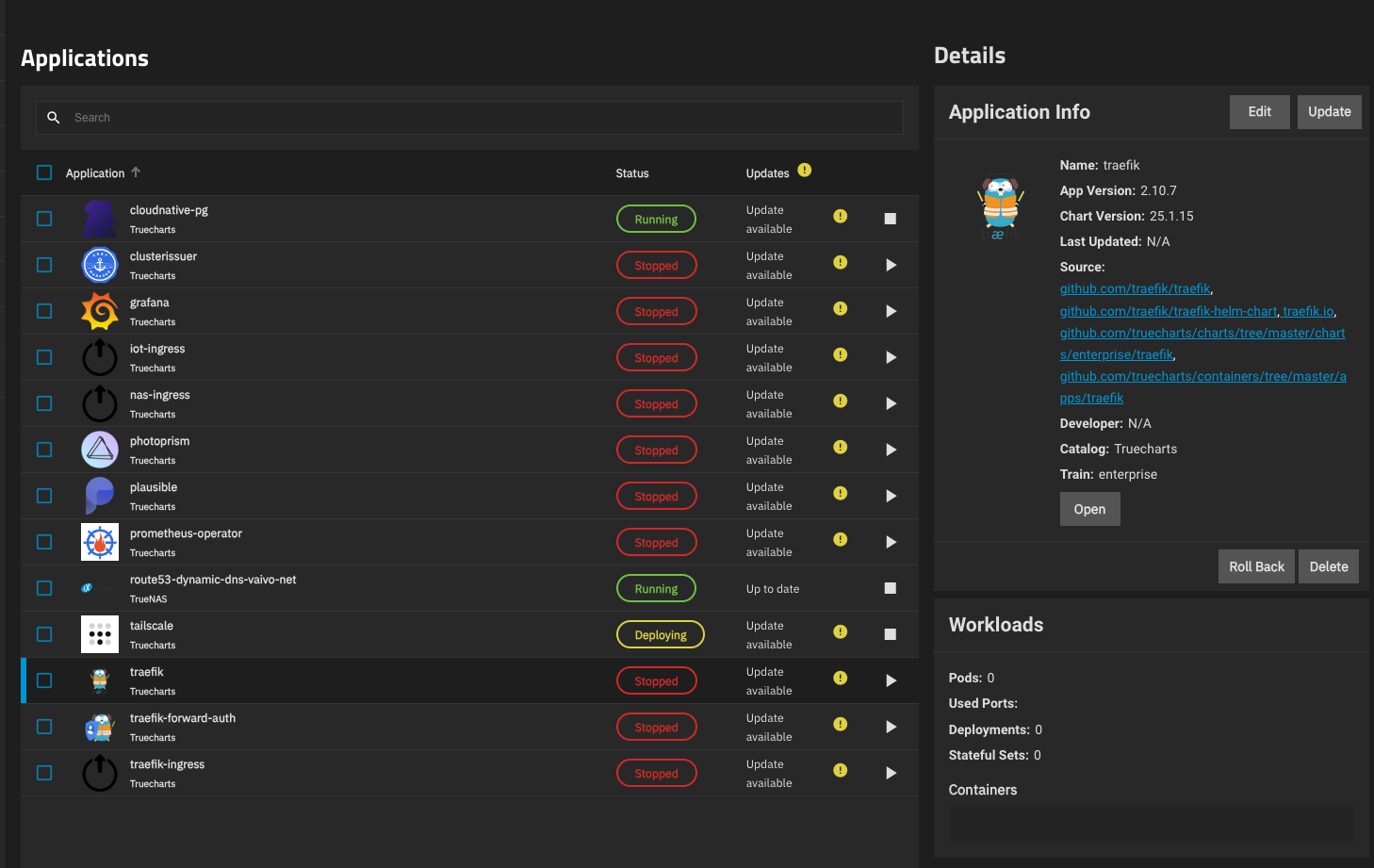The image size is (1374, 868).
Task: Click the grafana app logo
Action: pyautogui.click(x=100, y=311)
